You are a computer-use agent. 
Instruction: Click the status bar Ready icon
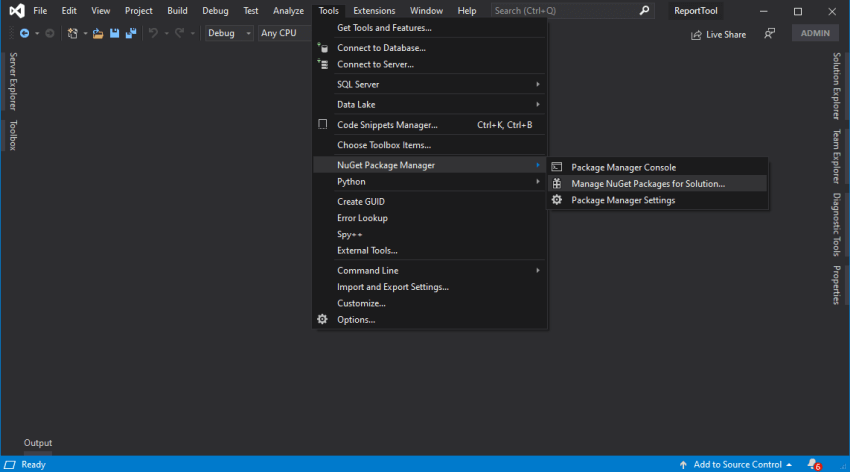click(10, 464)
